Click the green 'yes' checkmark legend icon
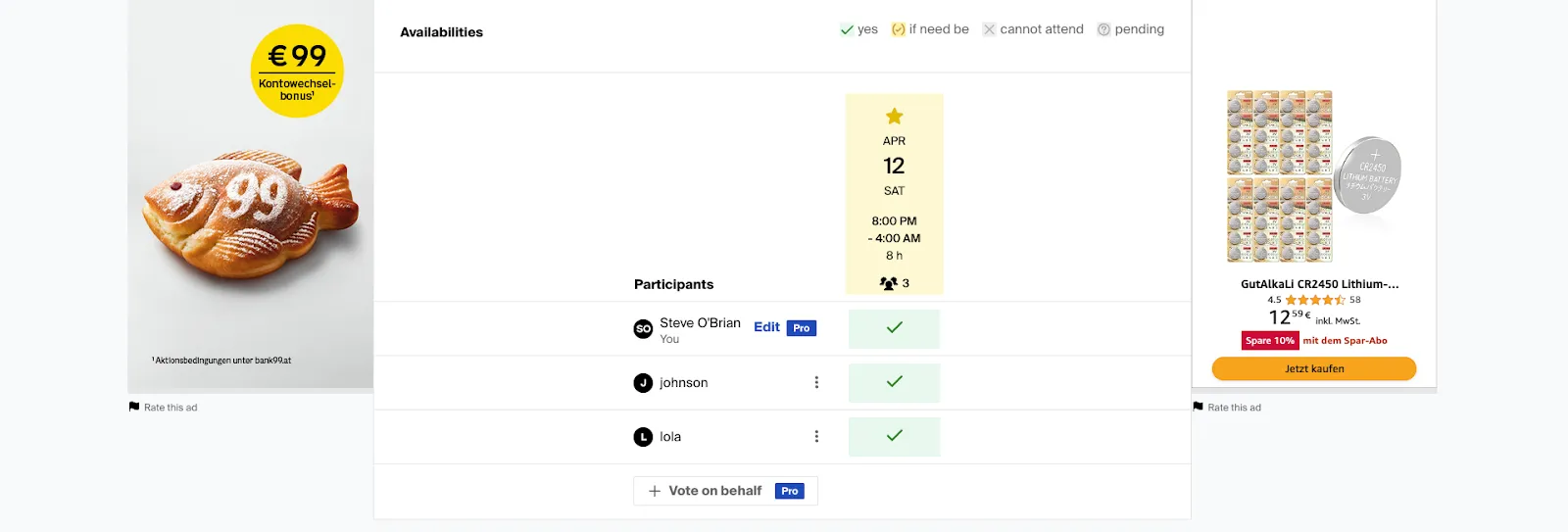1568x532 pixels. pyautogui.click(x=847, y=30)
